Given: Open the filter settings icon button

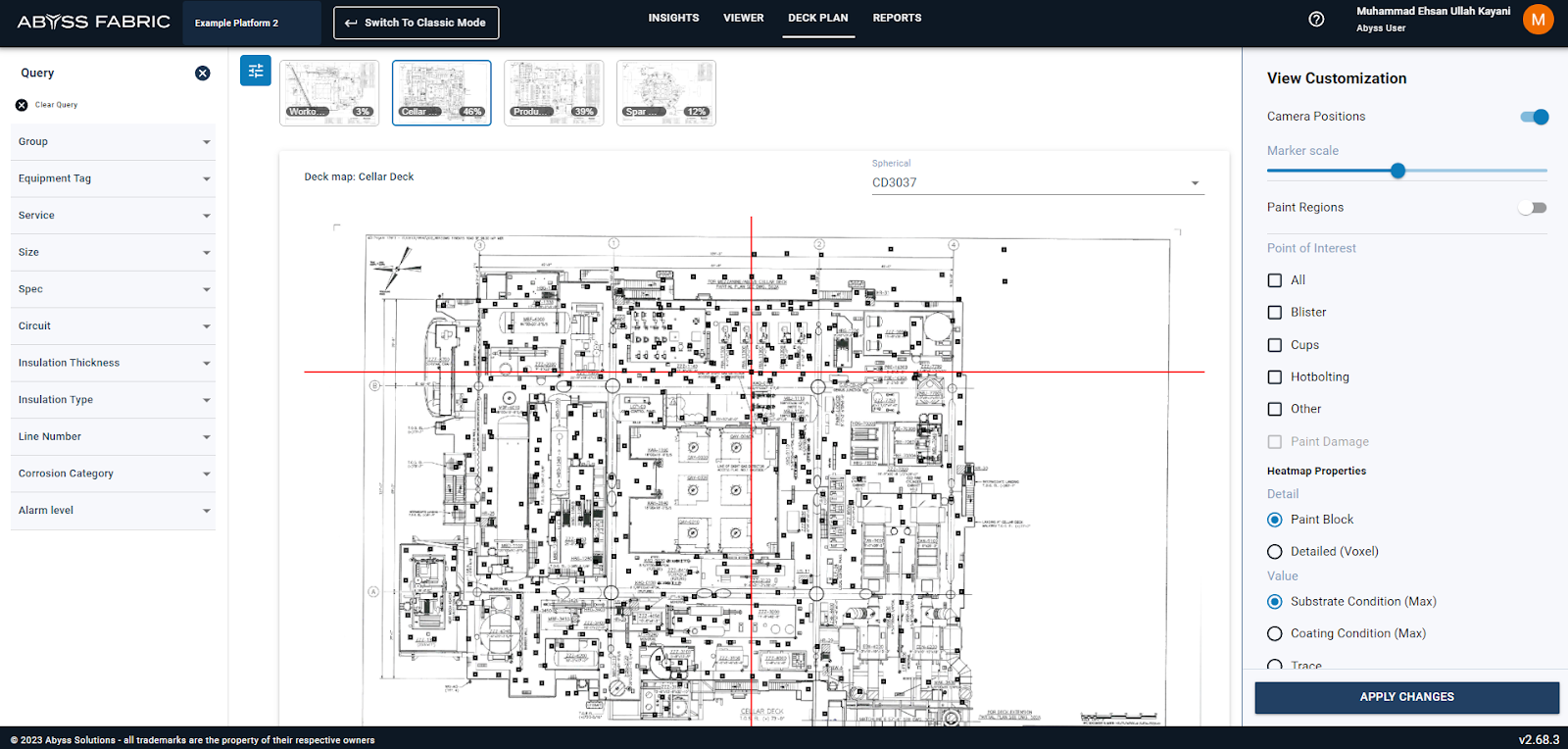Looking at the screenshot, I should tap(256, 71).
